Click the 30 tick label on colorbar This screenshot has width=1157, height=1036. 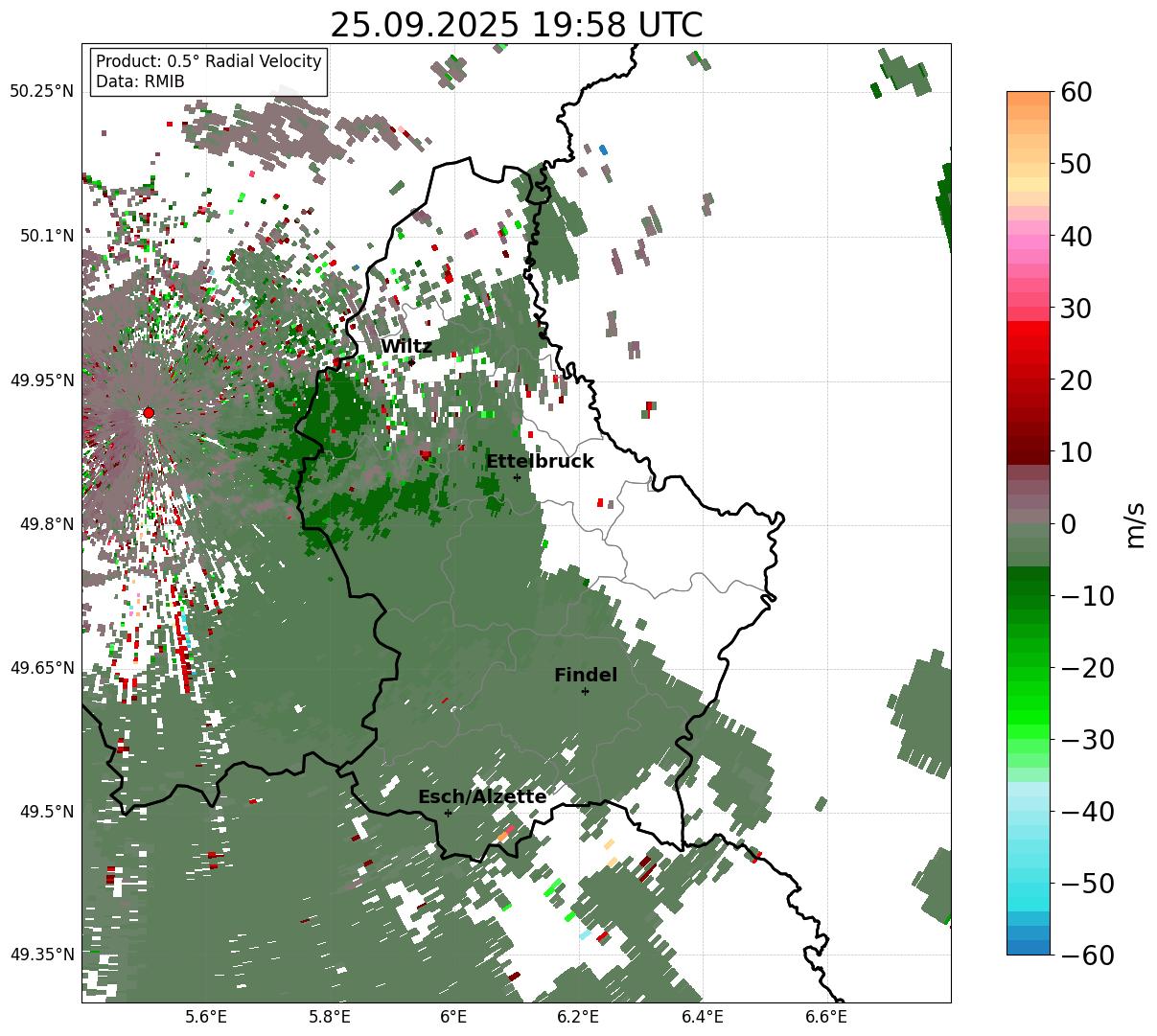tap(1078, 309)
